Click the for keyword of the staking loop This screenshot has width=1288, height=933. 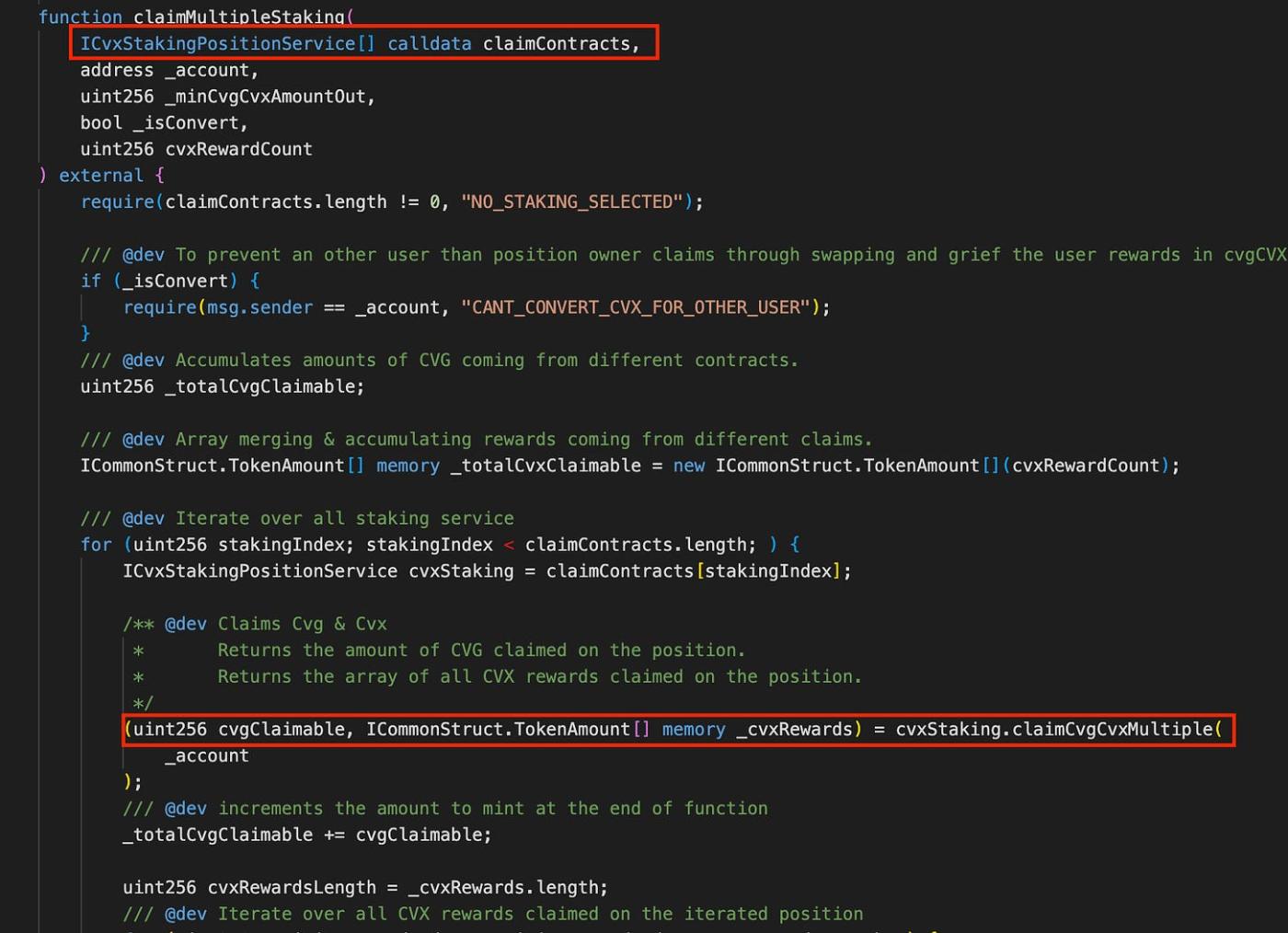click(x=96, y=545)
